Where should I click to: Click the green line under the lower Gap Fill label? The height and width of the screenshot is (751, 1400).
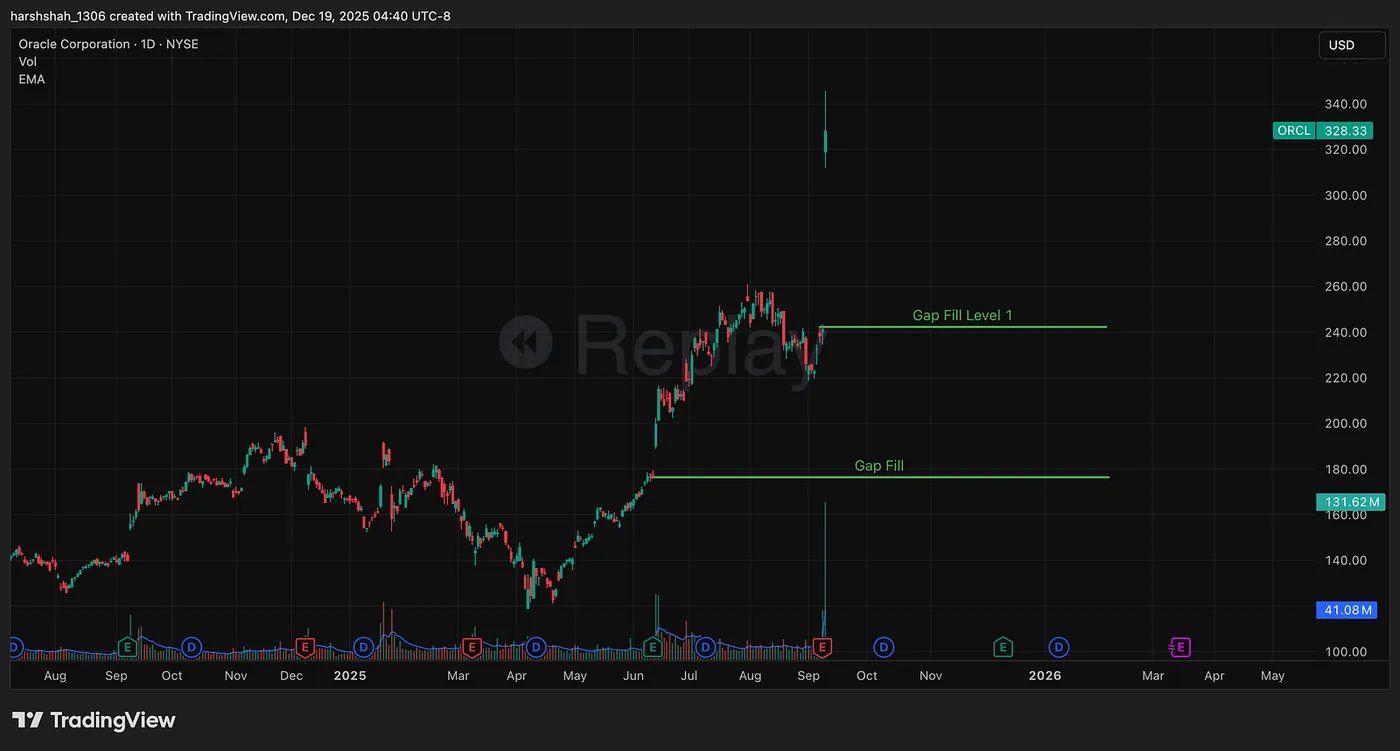click(x=880, y=477)
